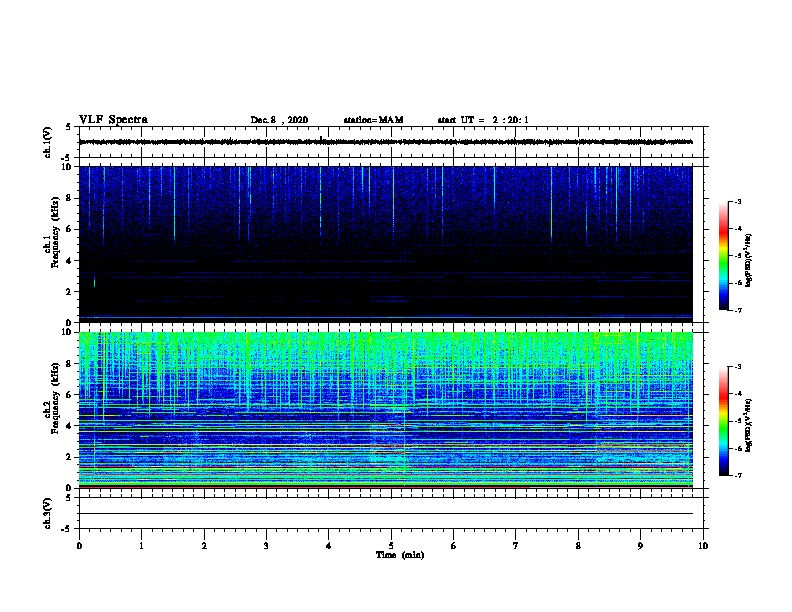Image resolution: width=792 pixels, height=612 pixels.
Task: Click the ch.2 spectrogram panel
Action: tap(385, 410)
